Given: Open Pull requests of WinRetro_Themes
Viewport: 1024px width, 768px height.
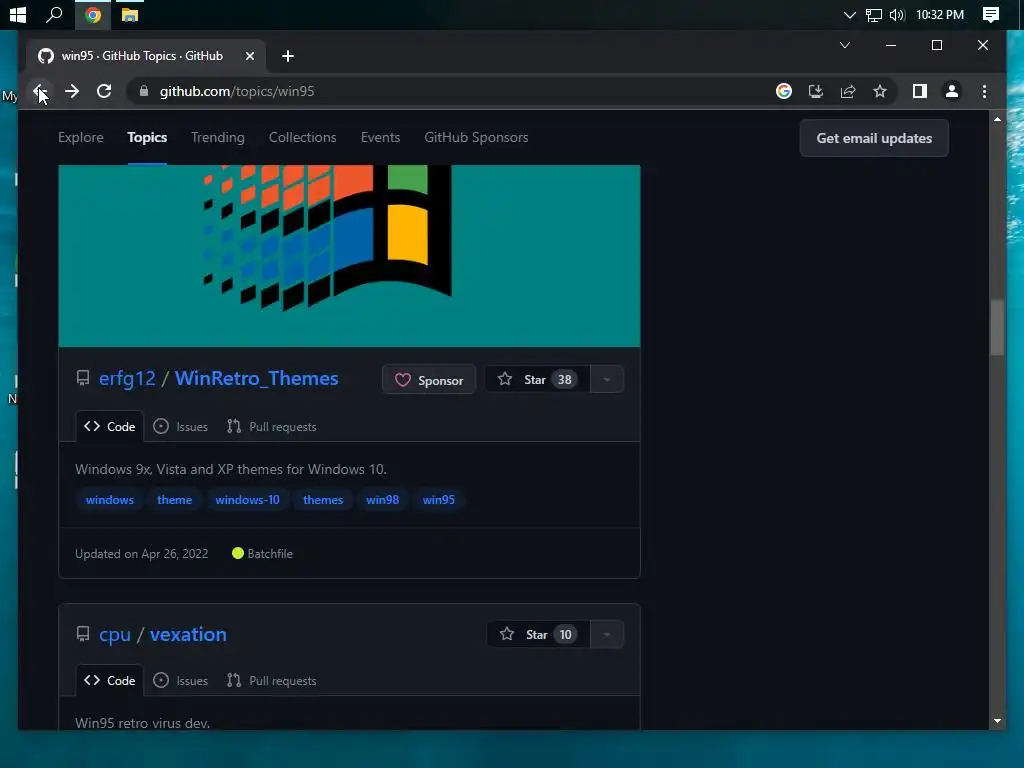Looking at the screenshot, I should tap(271, 426).
